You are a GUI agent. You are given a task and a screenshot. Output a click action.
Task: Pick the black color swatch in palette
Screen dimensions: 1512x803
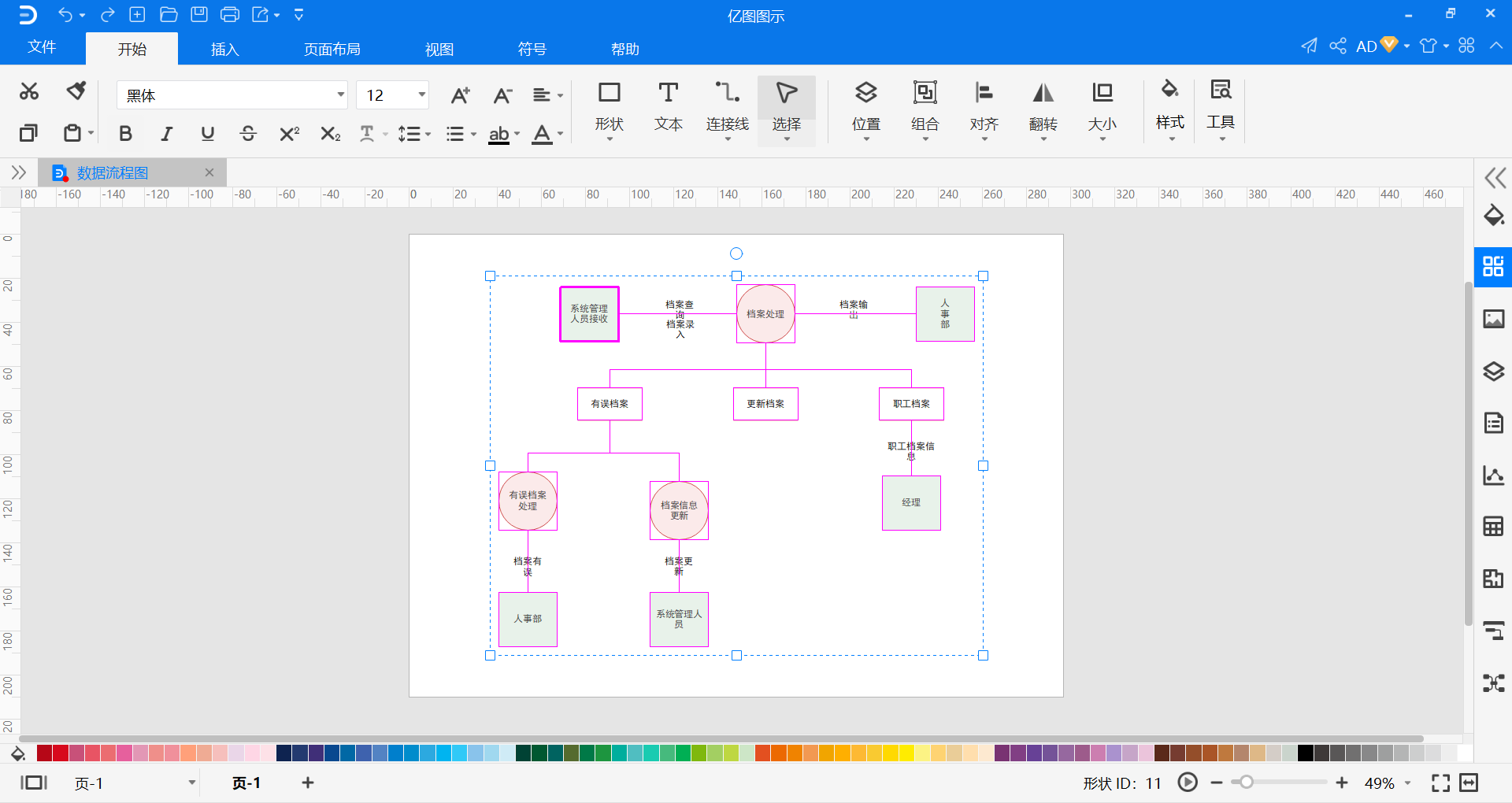[1305, 753]
